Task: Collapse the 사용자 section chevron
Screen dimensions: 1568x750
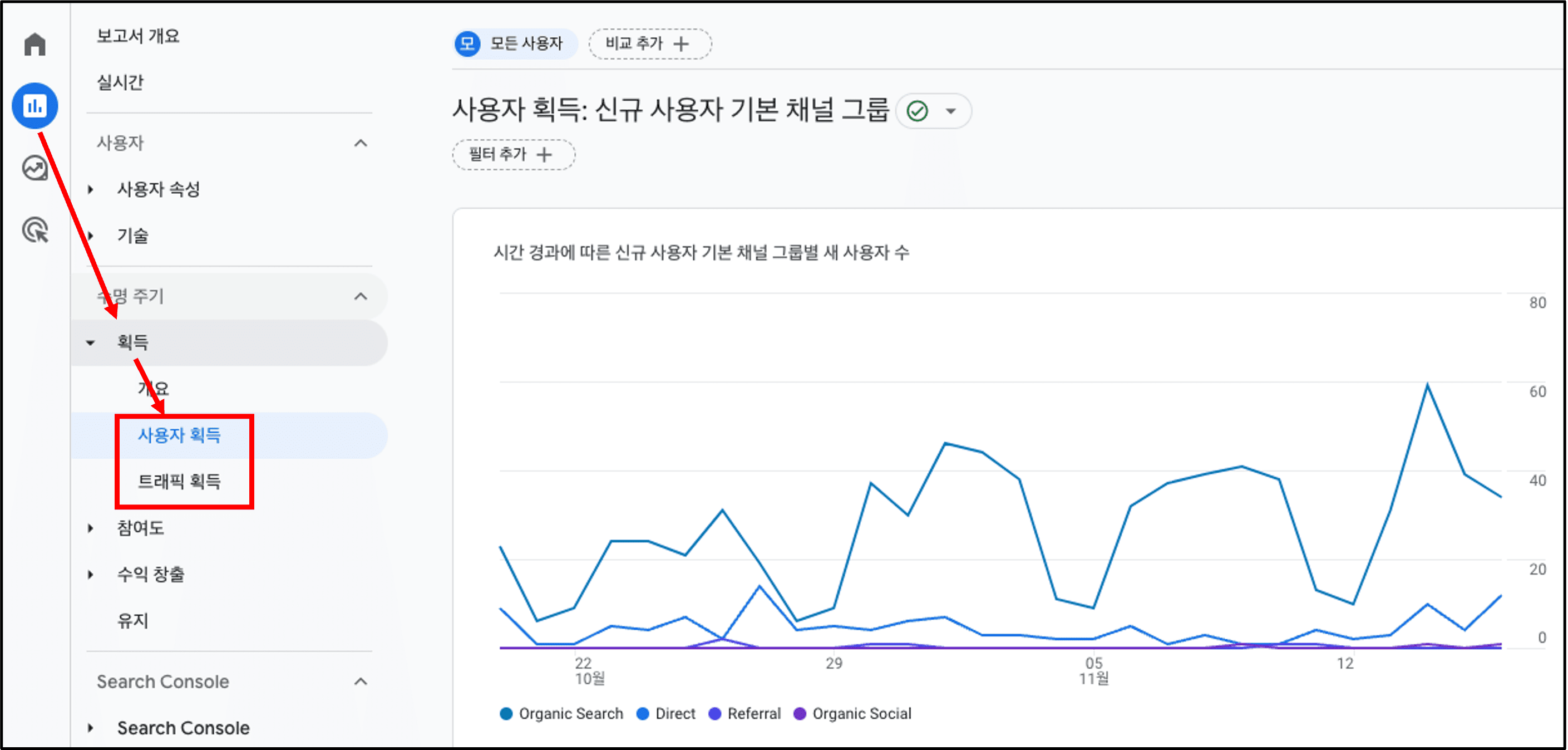Action: (x=361, y=143)
